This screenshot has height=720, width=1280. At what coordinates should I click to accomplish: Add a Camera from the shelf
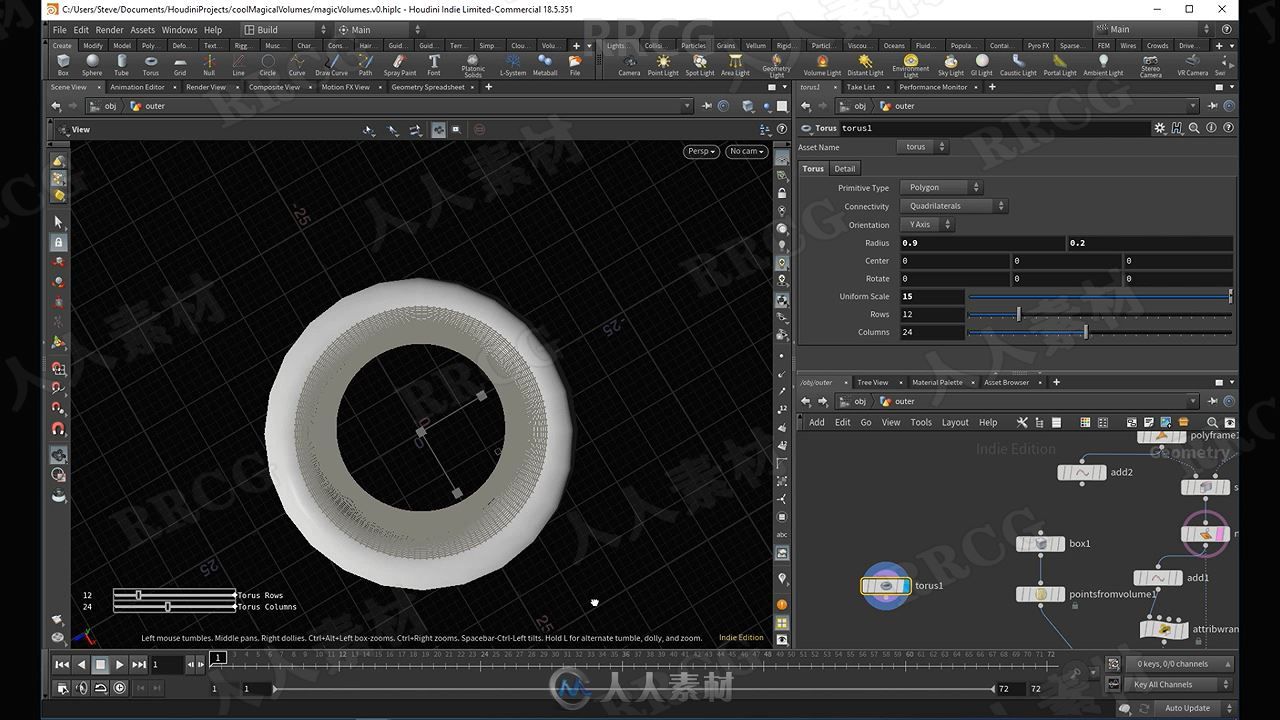point(629,65)
